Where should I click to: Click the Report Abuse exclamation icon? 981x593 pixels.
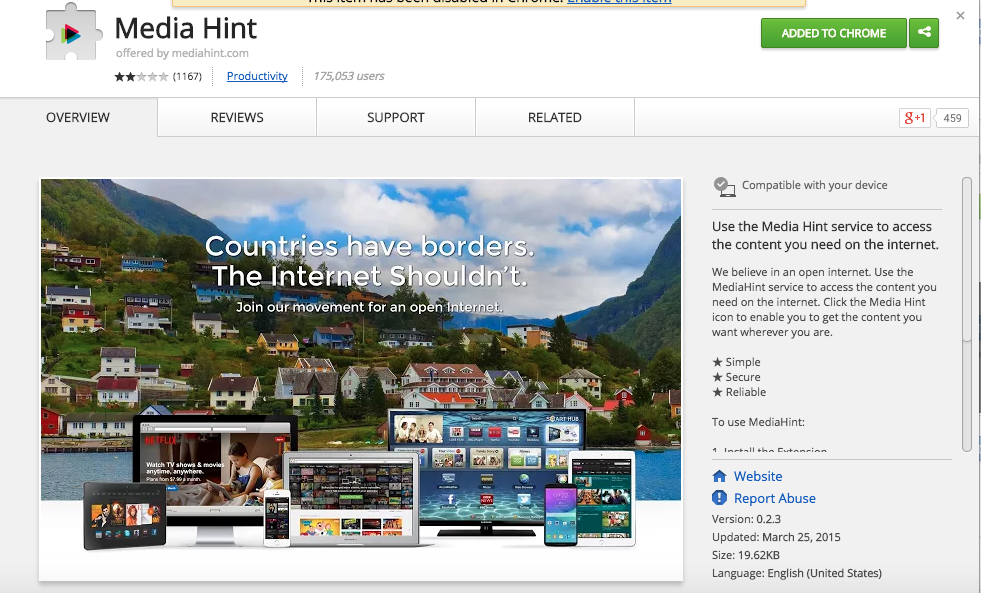pyautogui.click(x=719, y=498)
